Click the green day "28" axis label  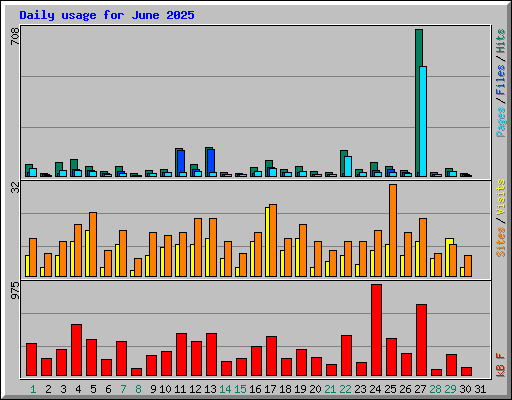pos(435,389)
